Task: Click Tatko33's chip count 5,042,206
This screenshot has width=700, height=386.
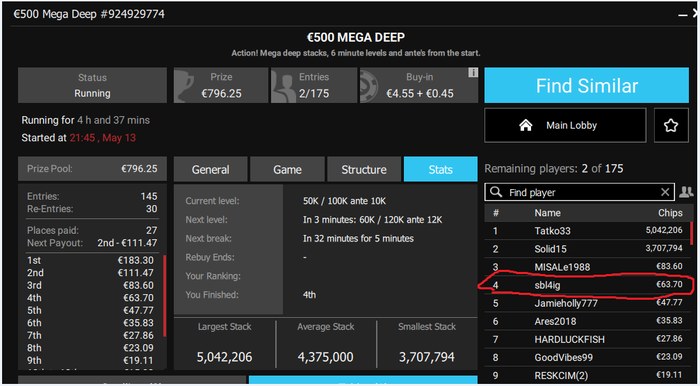Action: coord(664,230)
